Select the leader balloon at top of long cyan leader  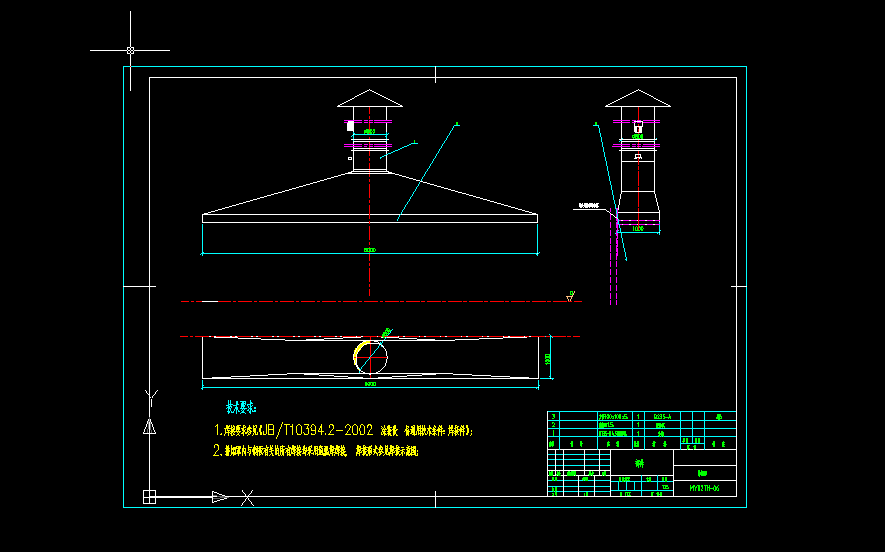457,124
